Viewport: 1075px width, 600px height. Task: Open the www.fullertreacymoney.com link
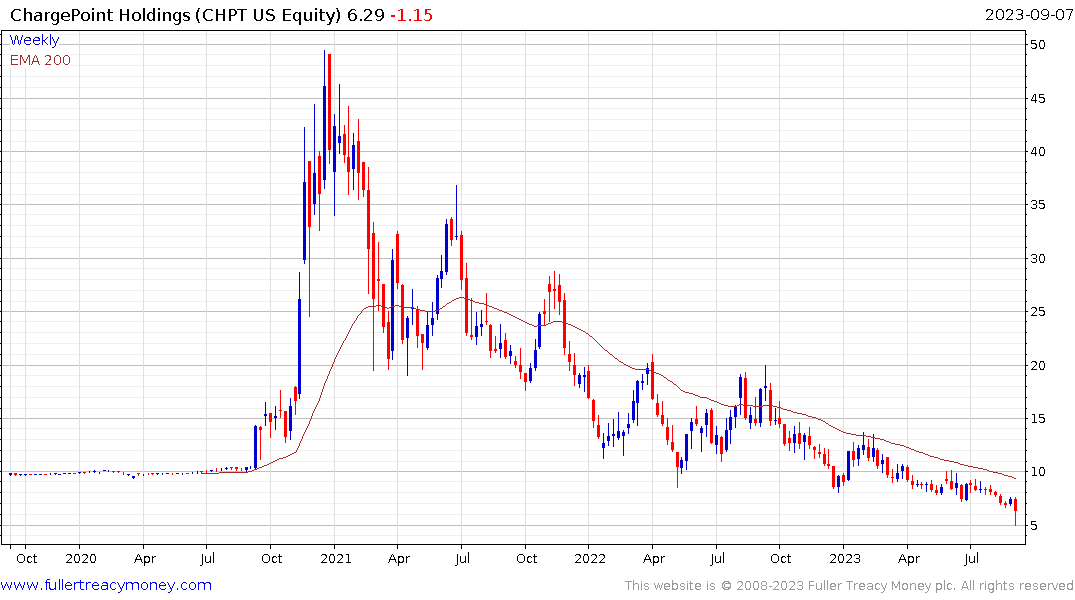106,585
